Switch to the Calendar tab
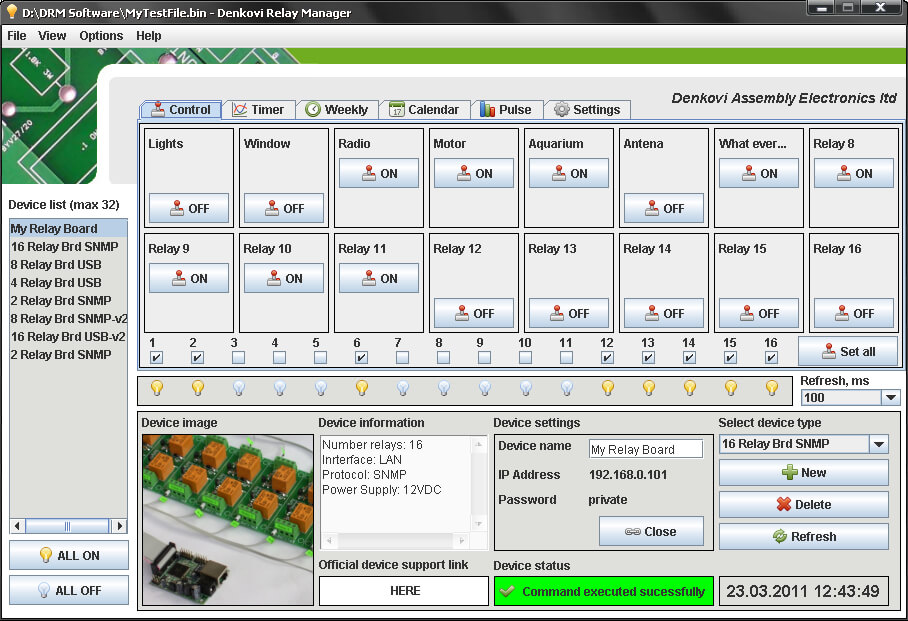This screenshot has width=908, height=621. click(x=424, y=109)
